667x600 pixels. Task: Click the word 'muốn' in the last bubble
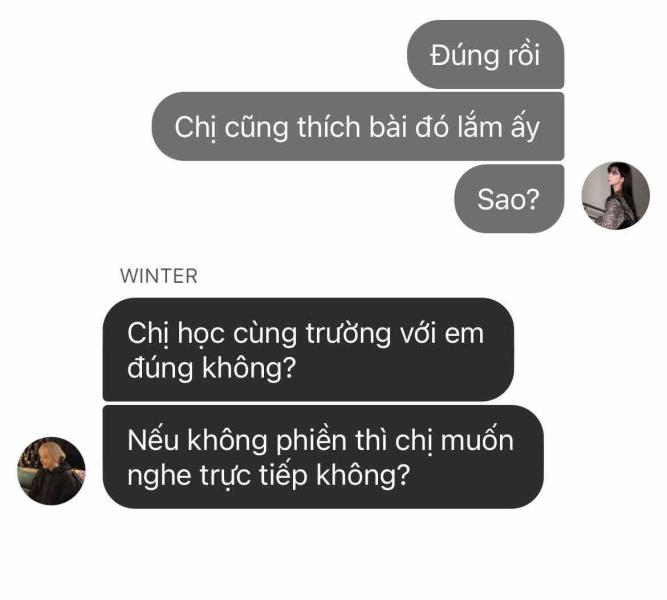click(477, 440)
